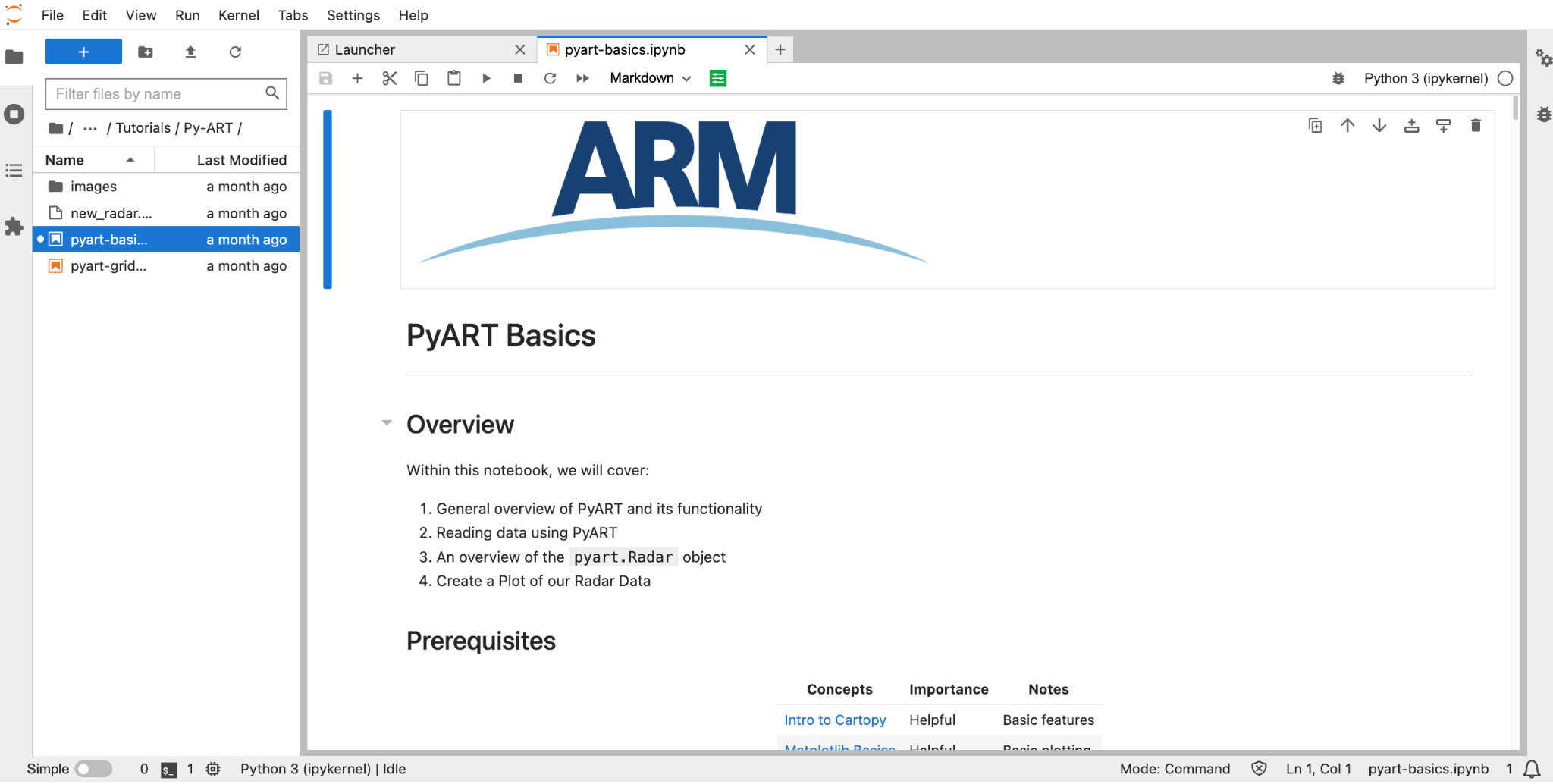Screen dimensions: 1553x784
Task: Open Table of Contents sidebar icon
Action: tap(14, 171)
